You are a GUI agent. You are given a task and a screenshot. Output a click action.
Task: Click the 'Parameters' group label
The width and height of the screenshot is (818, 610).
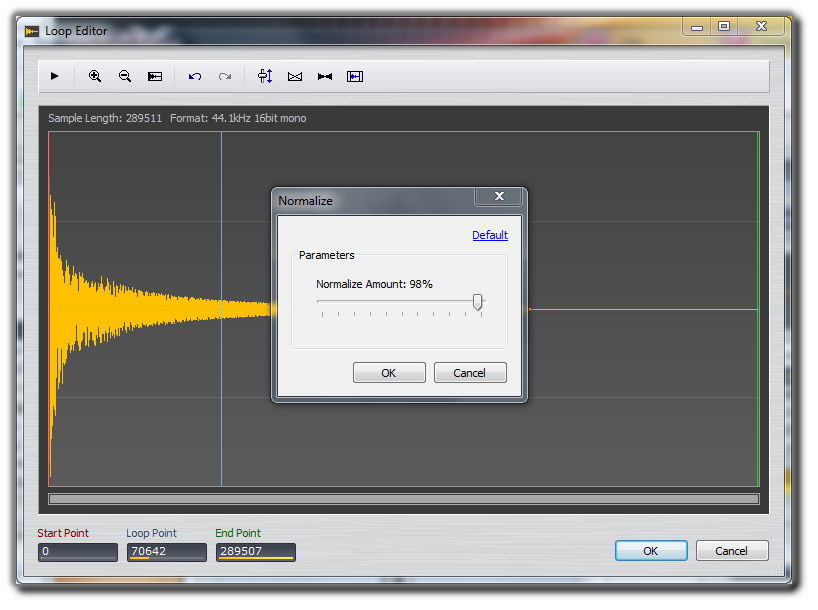(x=327, y=255)
